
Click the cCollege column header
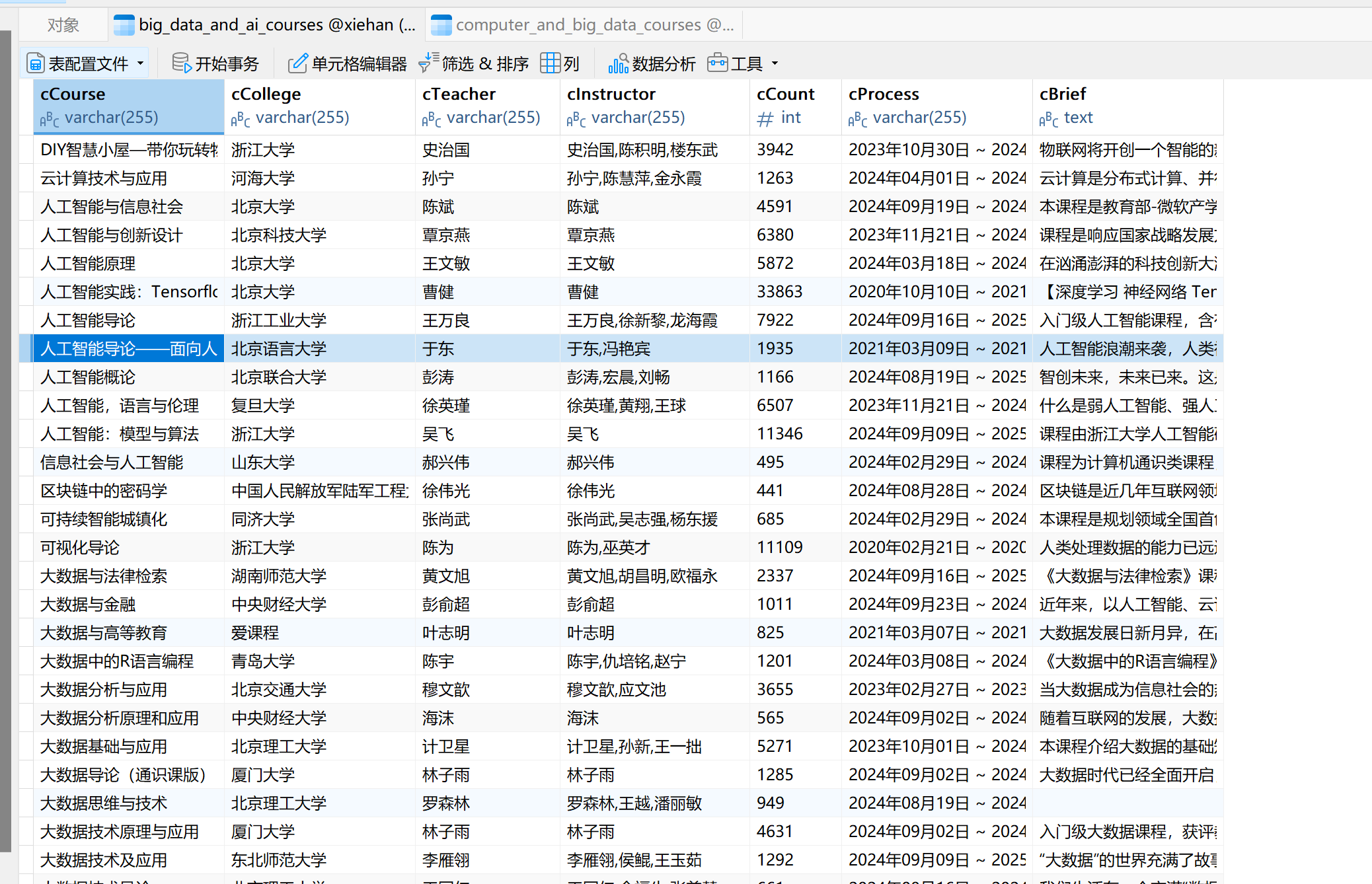click(x=320, y=106)
